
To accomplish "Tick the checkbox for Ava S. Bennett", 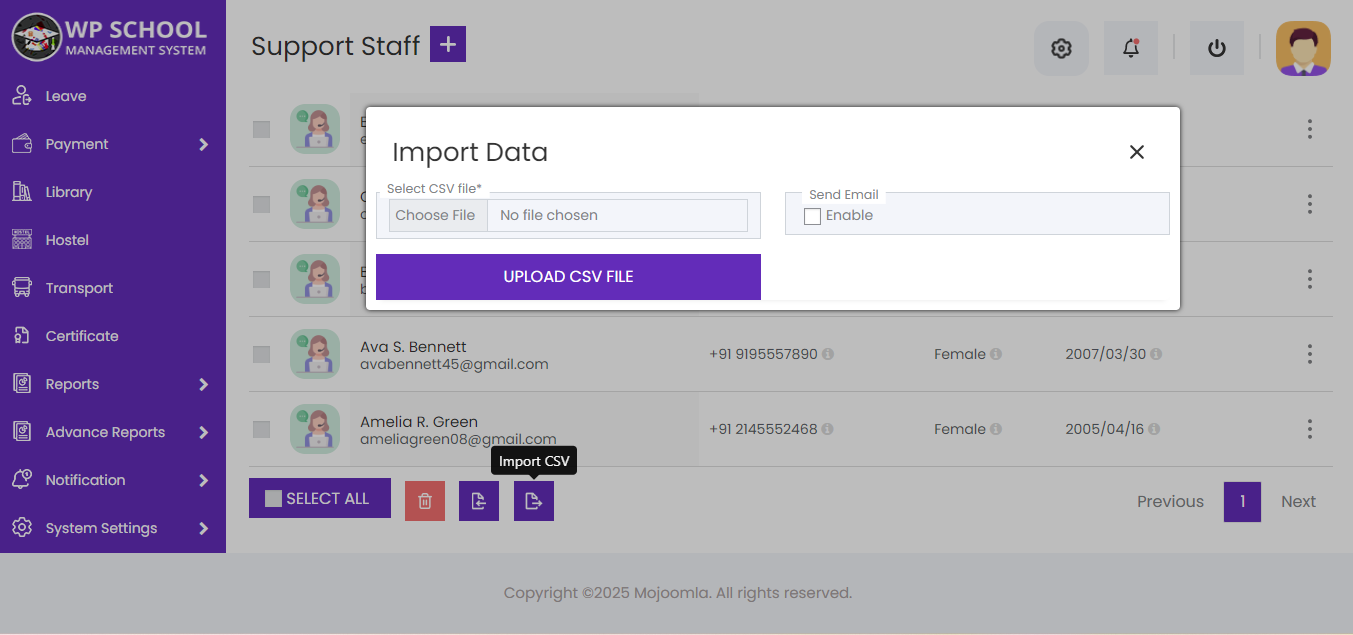I will point(261,354).
